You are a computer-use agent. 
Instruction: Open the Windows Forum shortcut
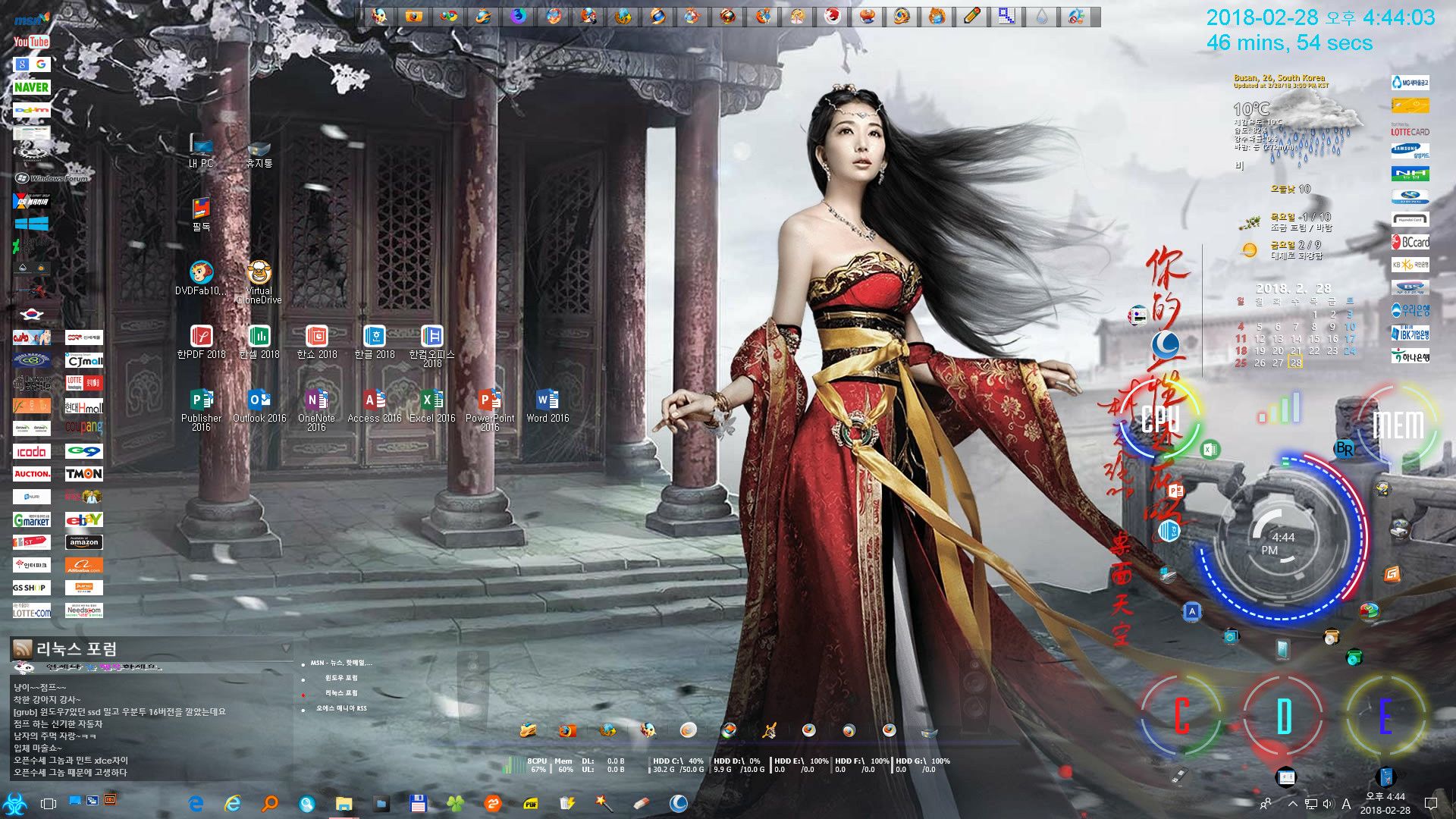(x=53, y=178)
